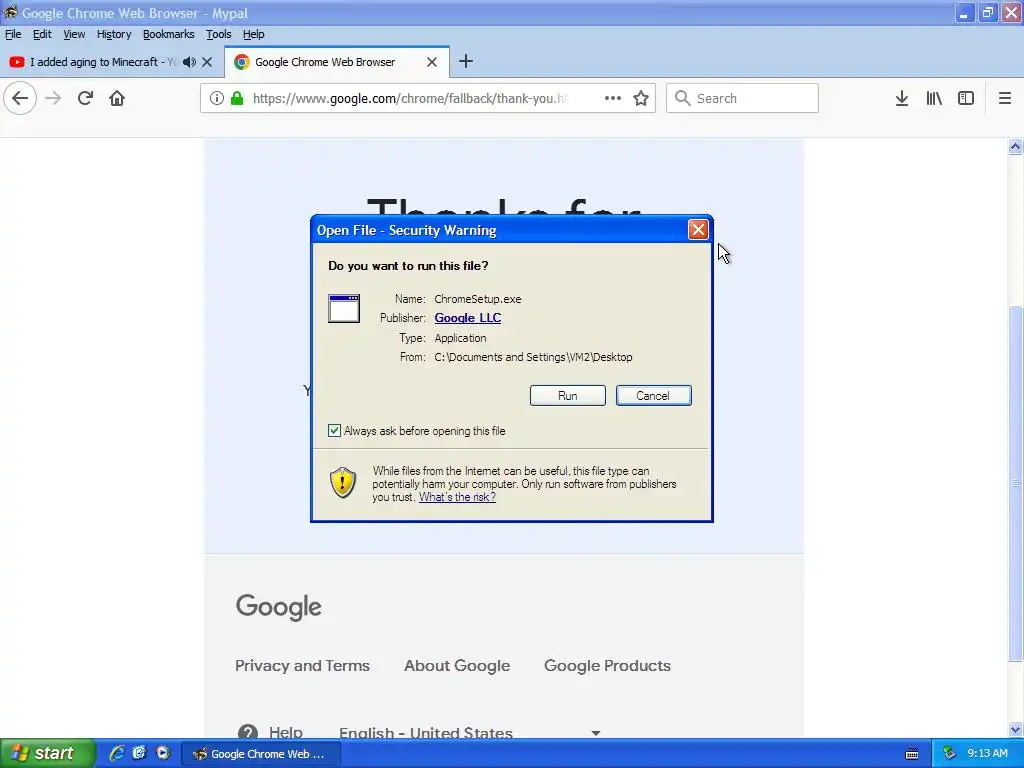Open the Privacy and Terms link

(302, 665)
